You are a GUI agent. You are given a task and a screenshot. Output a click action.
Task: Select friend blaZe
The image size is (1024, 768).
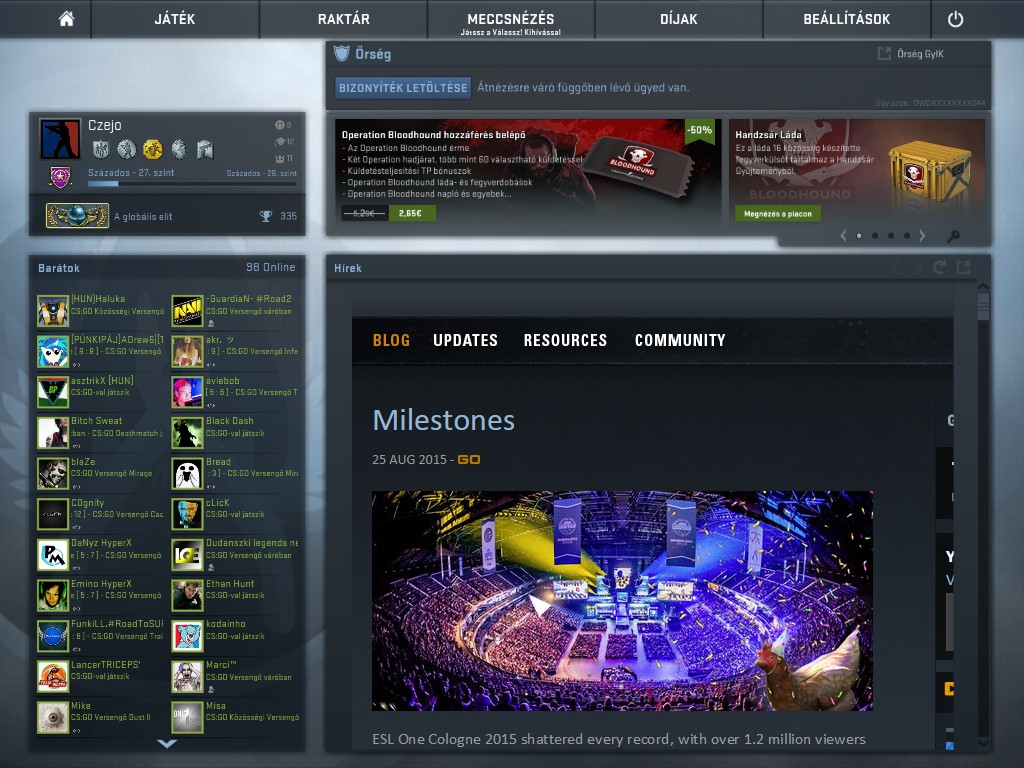(x=101, y=473)
